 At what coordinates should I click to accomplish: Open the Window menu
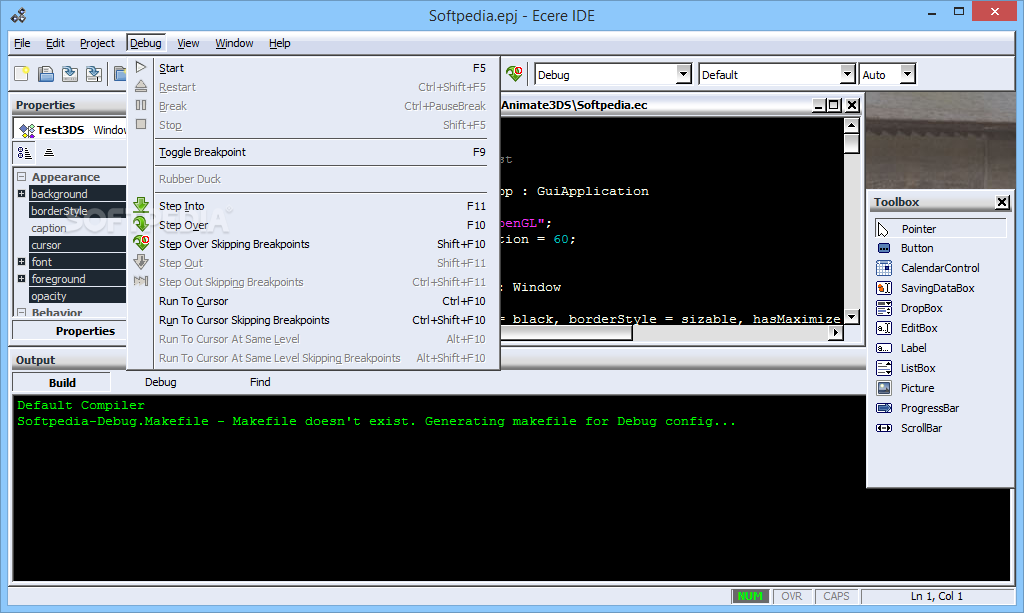point(234,43)
